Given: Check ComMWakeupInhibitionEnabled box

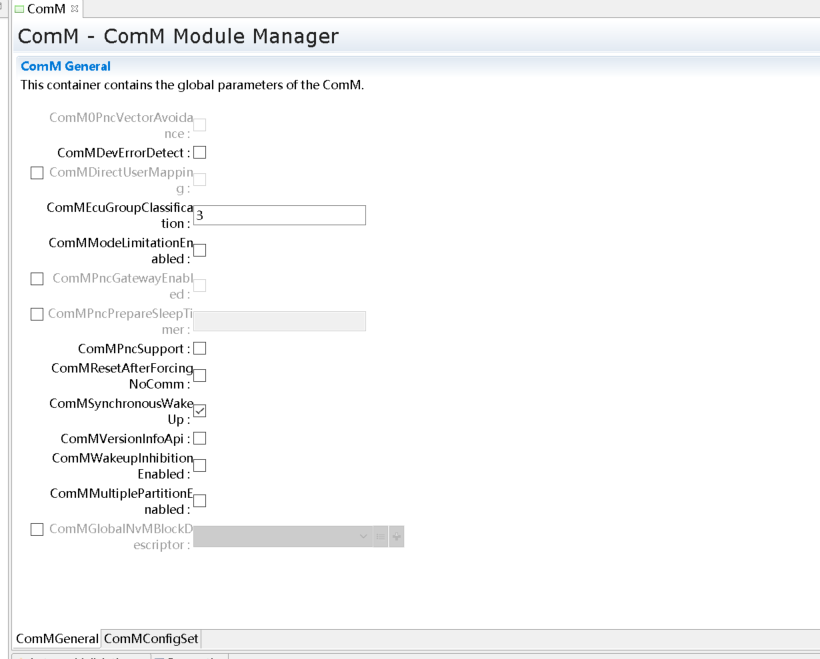Looking at the screenshot, I should (x=200, y=465).
